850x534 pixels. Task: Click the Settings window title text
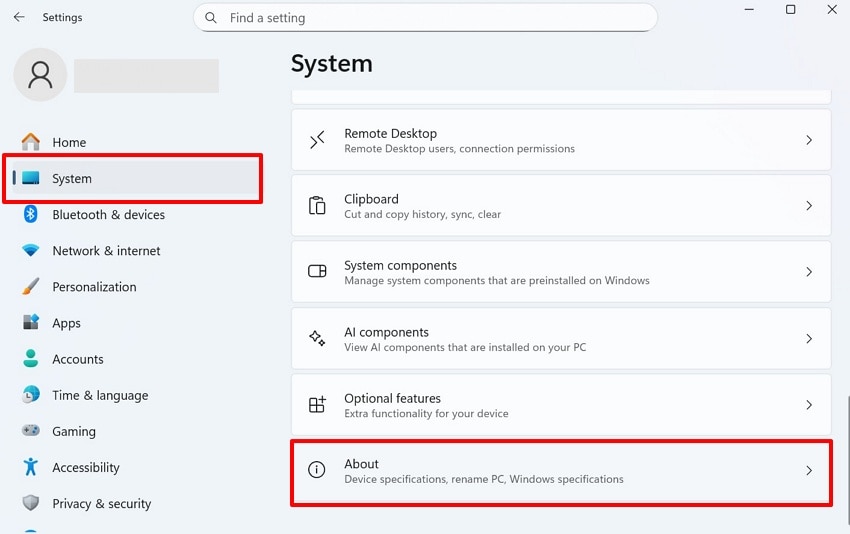click(62, 17)
